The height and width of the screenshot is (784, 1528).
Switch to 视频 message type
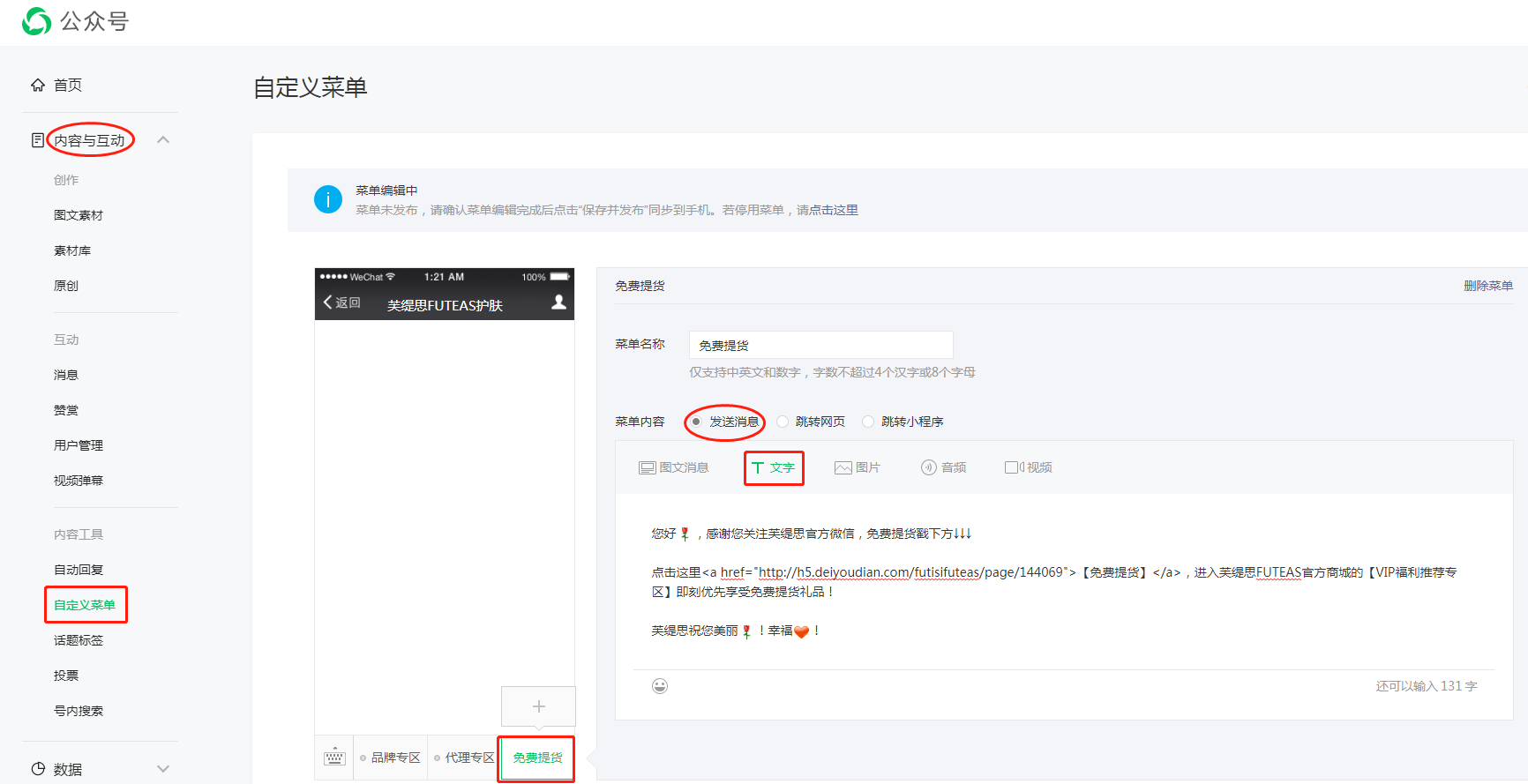pyautogui.click(x=1029, y=467)
